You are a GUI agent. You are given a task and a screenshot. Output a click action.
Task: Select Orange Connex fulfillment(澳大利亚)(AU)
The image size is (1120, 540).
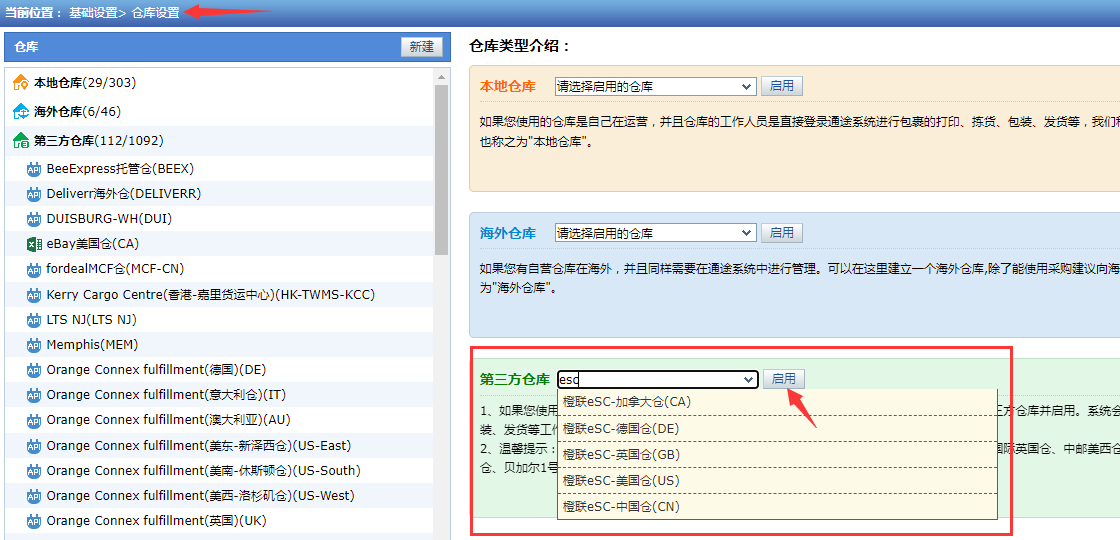[169, 420]
